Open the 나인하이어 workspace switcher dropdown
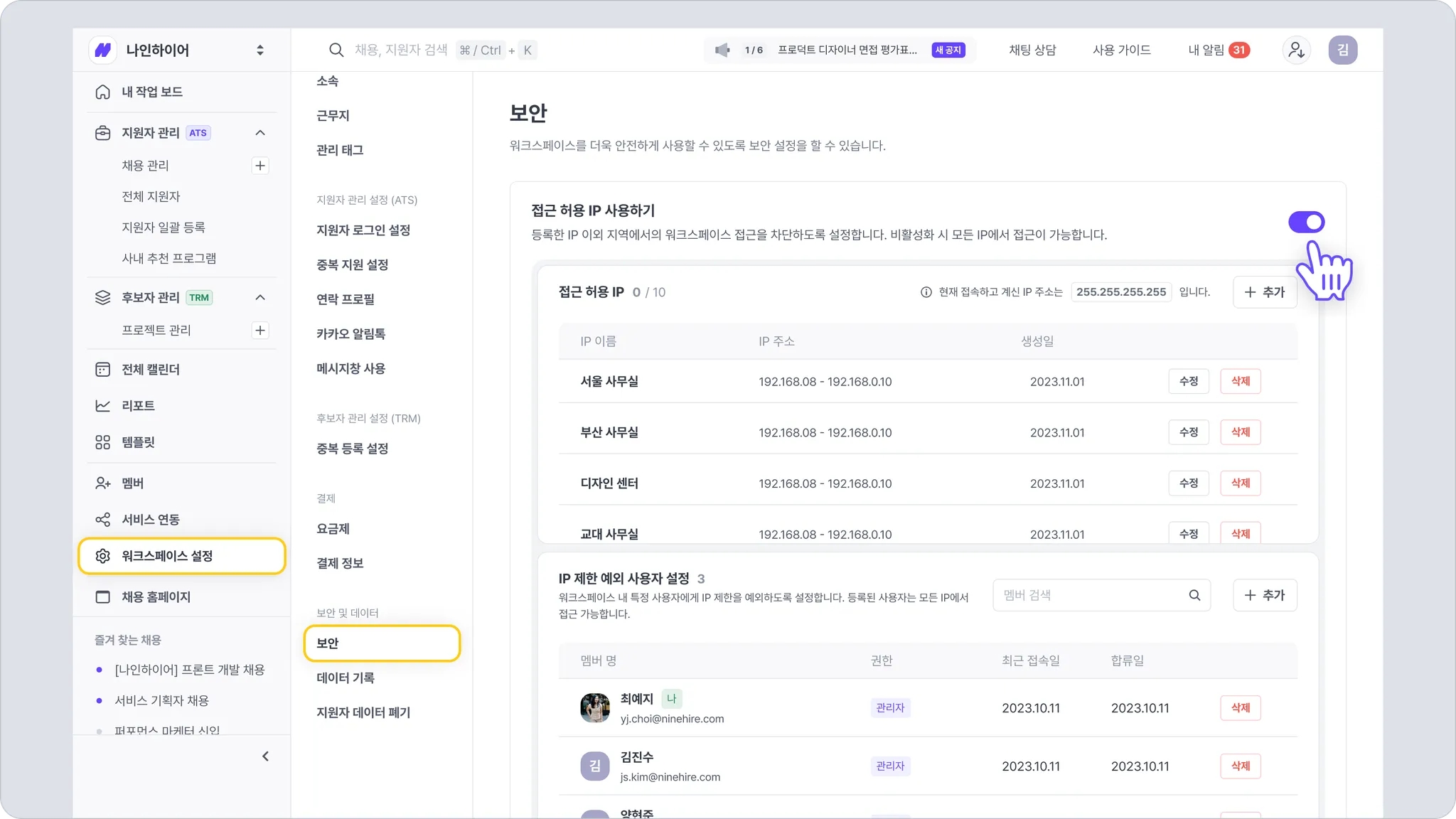 pyautogui.click(x=259, y=50)
